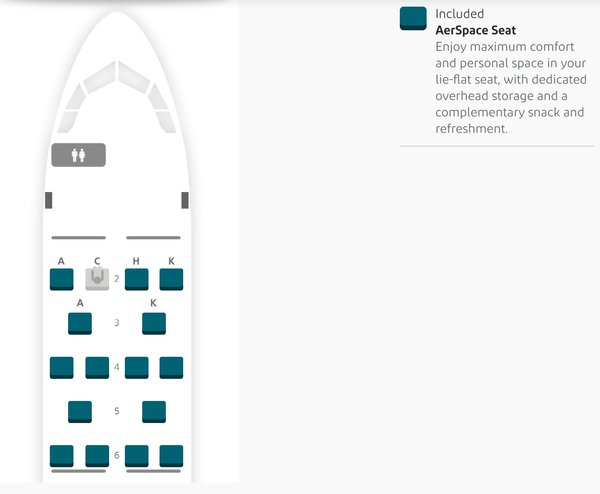Select seat 2H

pyautogui.click(x=137, y=279)
